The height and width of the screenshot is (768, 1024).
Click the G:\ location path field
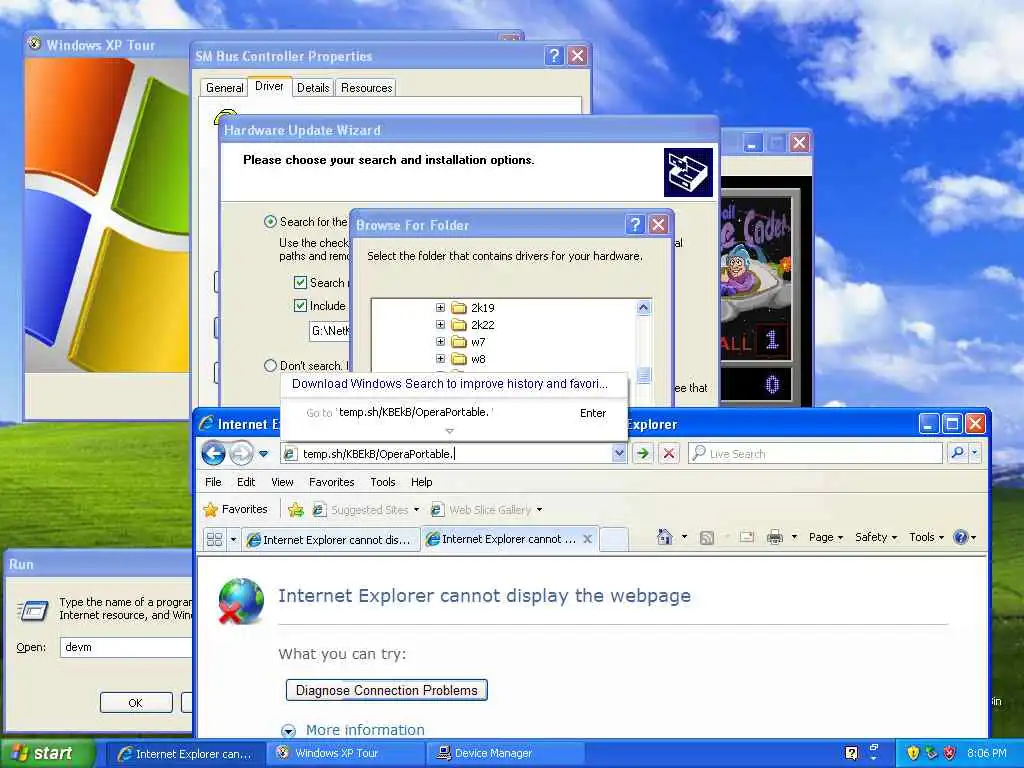tap(330, 331)
